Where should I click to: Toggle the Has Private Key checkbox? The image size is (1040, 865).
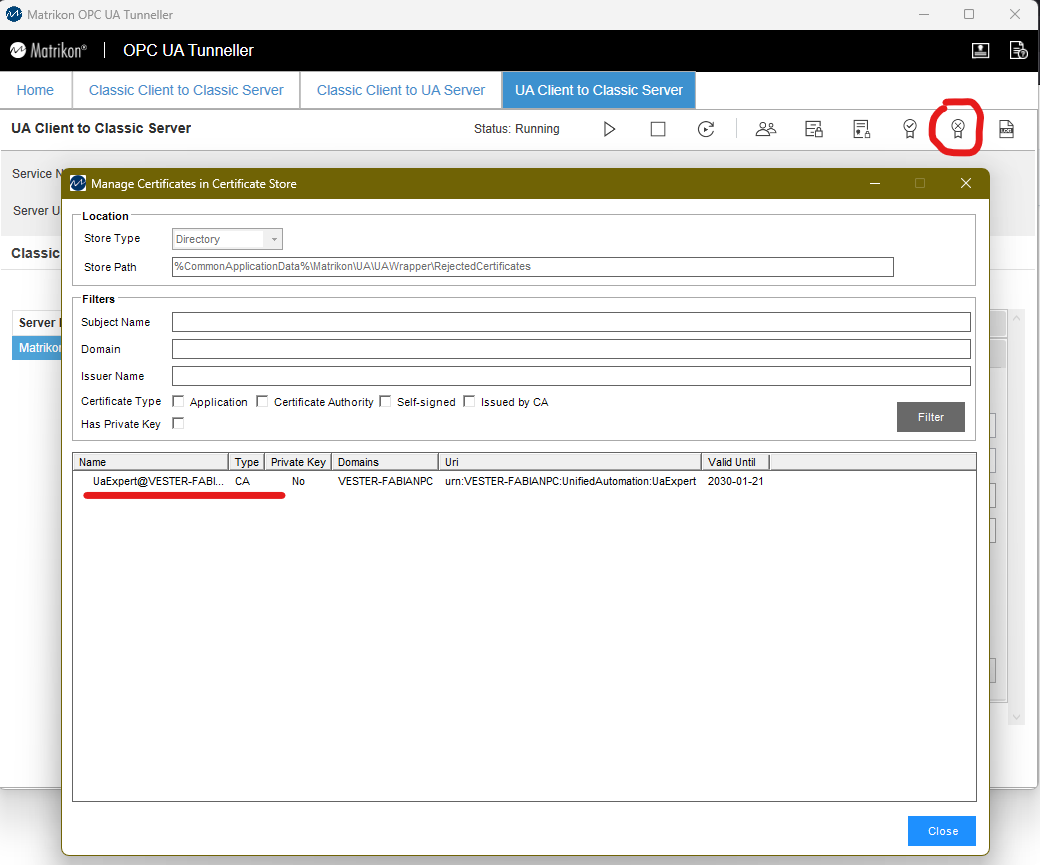click(x=178, y=423)
